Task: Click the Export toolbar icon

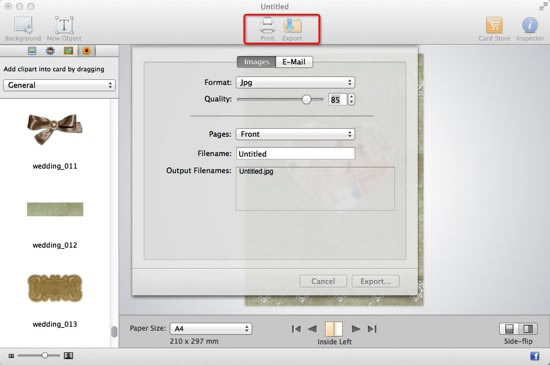Action: pos(292,29)
